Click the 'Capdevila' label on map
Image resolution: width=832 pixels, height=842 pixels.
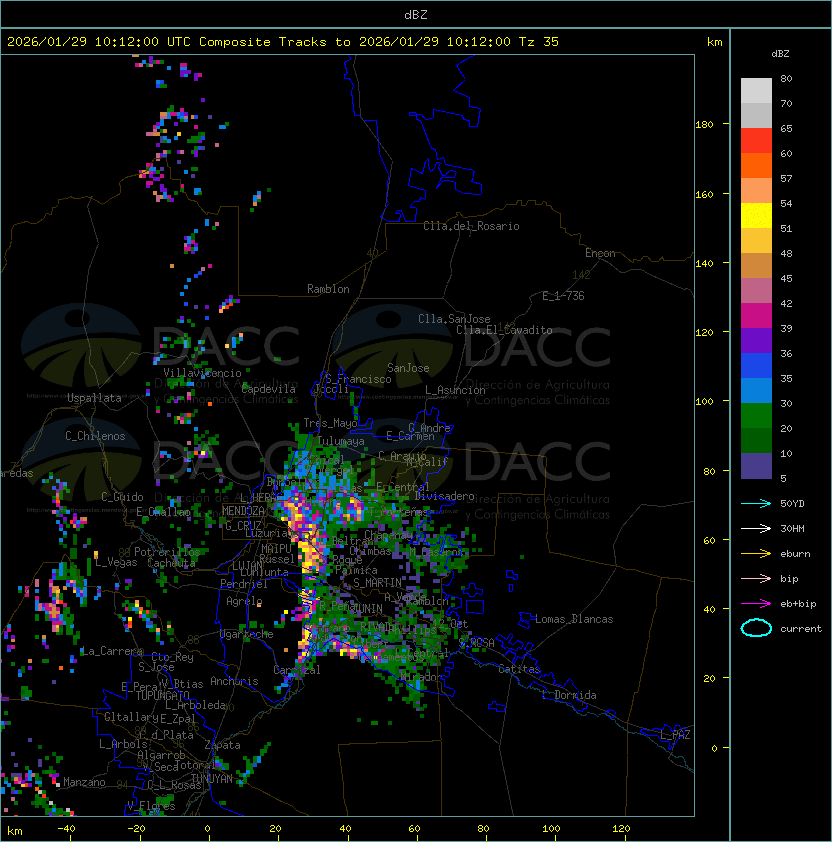click(x=269, y=389)
